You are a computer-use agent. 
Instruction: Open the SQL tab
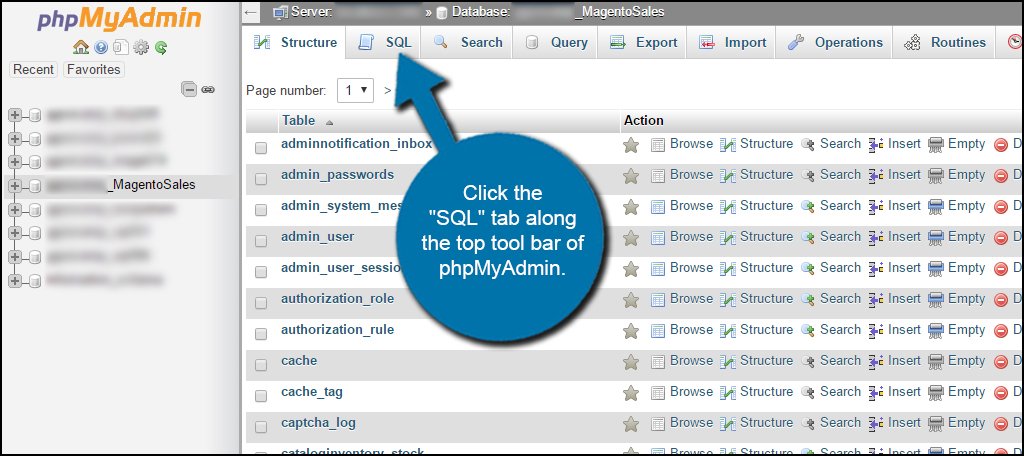coord(385,42)
